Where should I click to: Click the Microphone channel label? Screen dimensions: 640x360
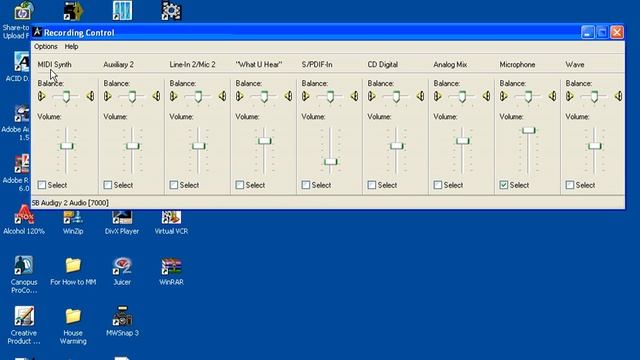pos(517,64)
